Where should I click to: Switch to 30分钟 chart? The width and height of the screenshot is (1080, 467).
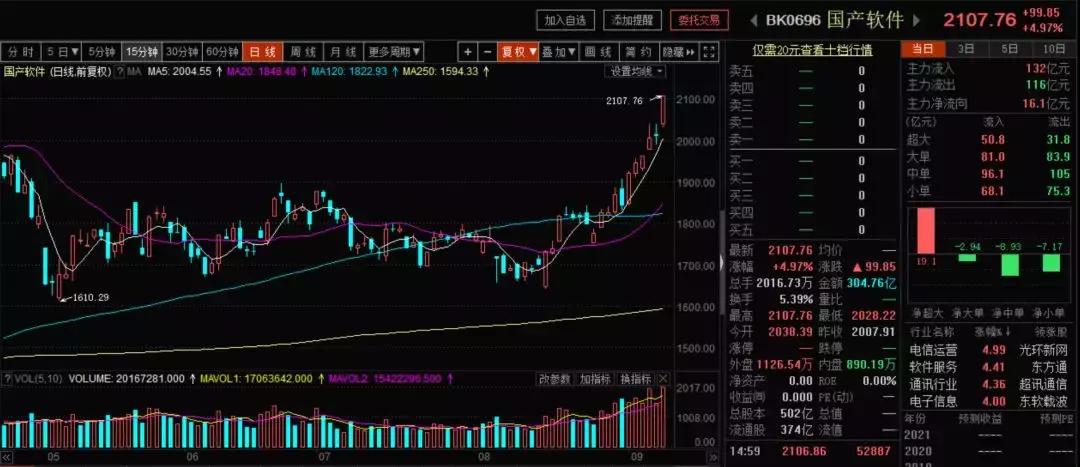[x=183, y=52]
